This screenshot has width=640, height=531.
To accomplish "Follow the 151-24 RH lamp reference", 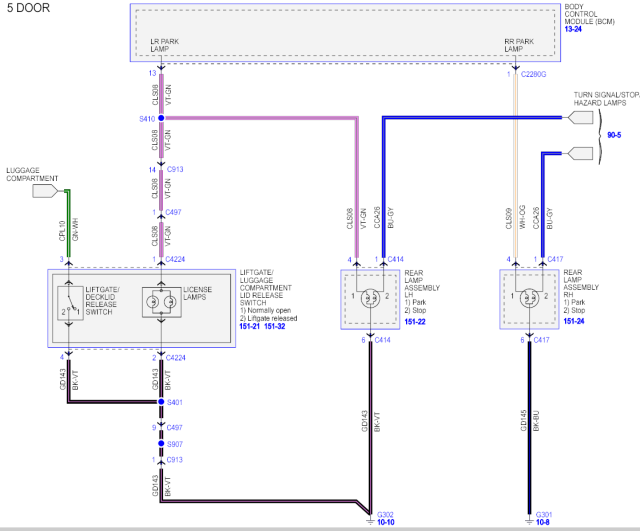I will [x=575, y=321].
